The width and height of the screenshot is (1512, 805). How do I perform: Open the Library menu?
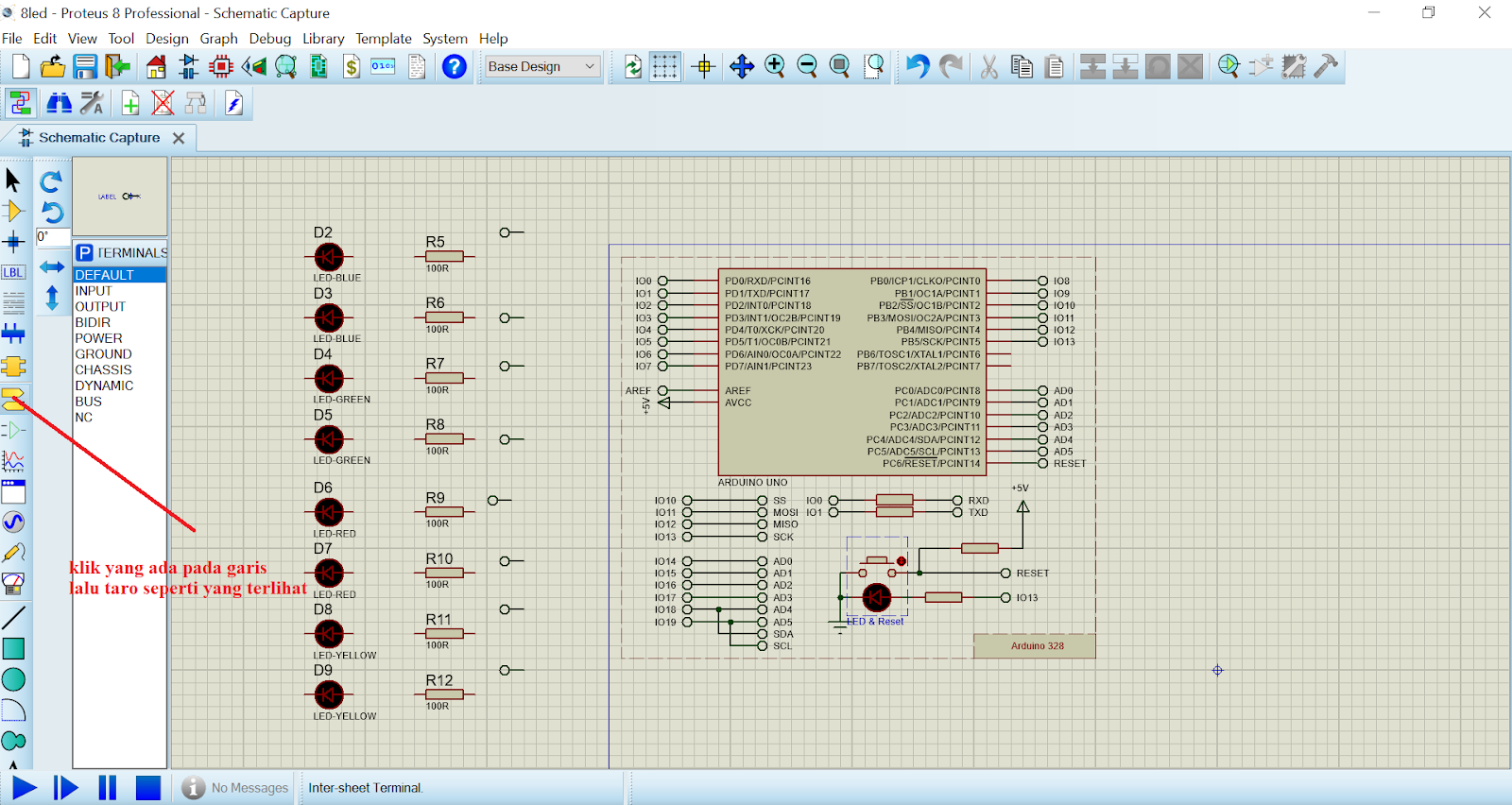click(x=323, y=39)
